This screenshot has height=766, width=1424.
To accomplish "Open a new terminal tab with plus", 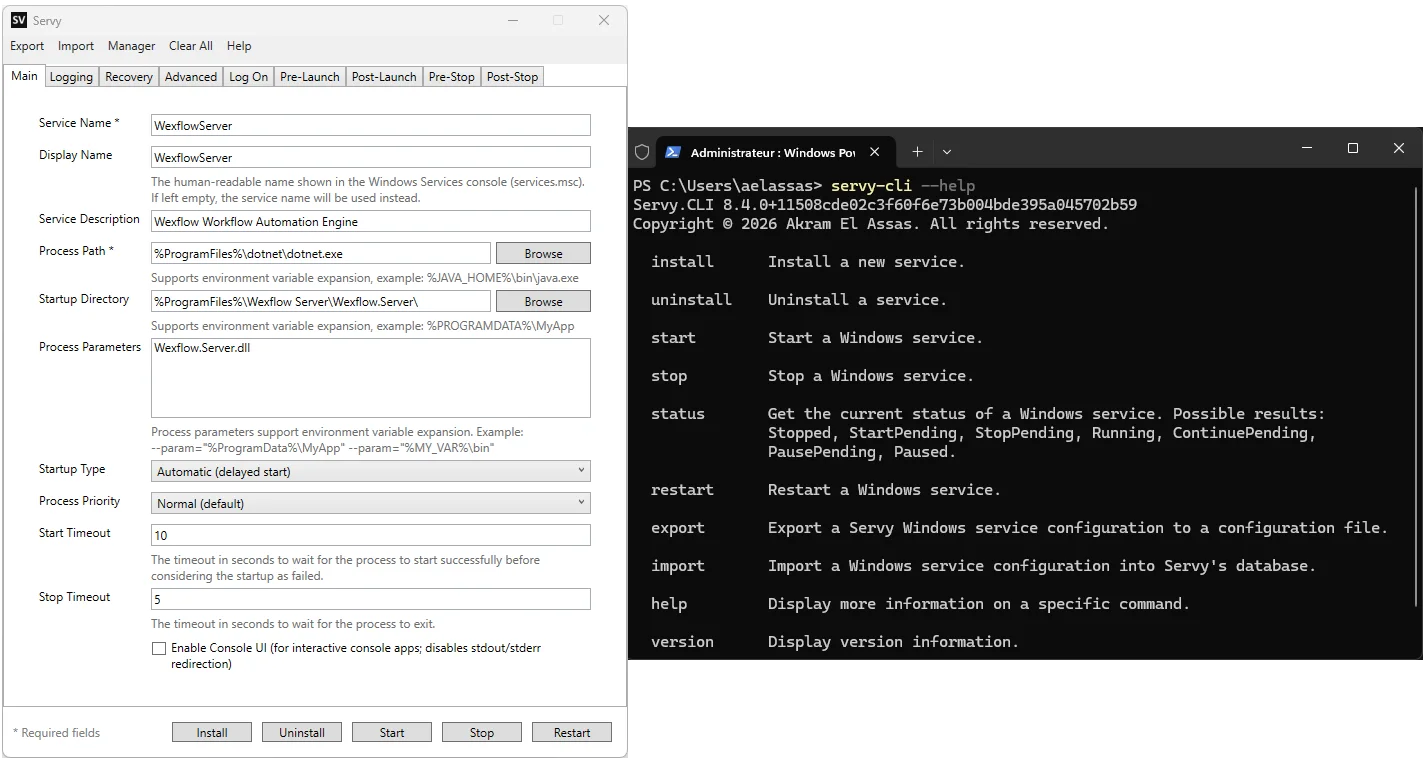I will click(x=917, y=152).
